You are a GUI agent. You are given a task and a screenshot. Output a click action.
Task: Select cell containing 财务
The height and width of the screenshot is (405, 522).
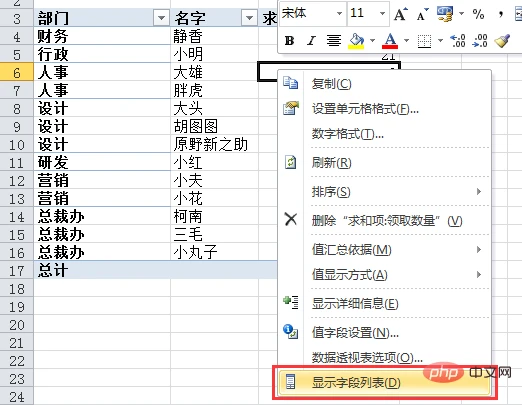coord(102,36)
